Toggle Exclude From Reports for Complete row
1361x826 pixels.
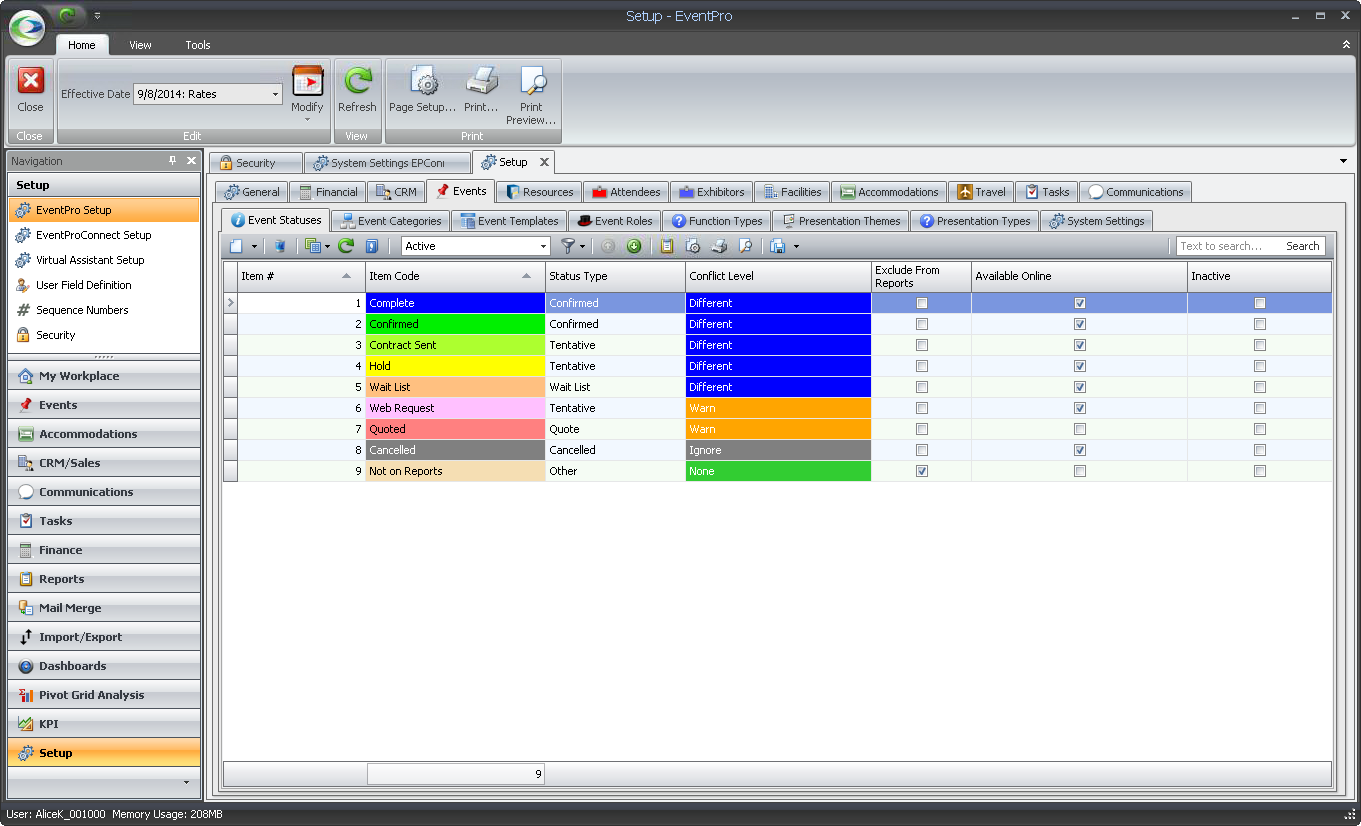922,303
